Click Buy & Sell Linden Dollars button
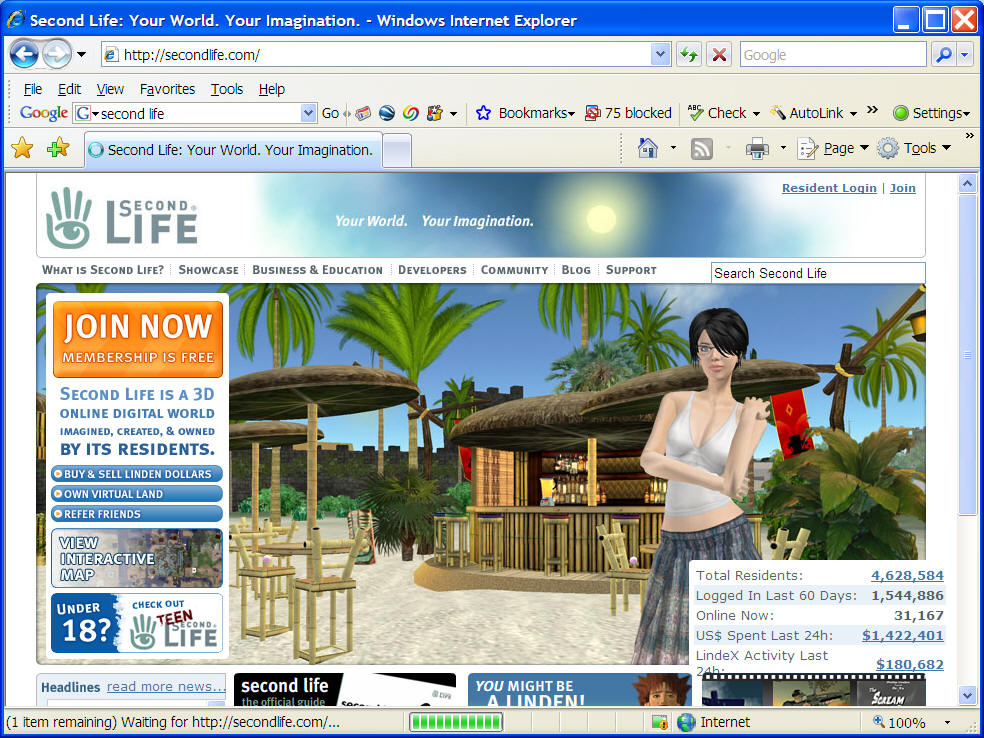The width and height of the screenshot is (984, 738). click(137, 474)
